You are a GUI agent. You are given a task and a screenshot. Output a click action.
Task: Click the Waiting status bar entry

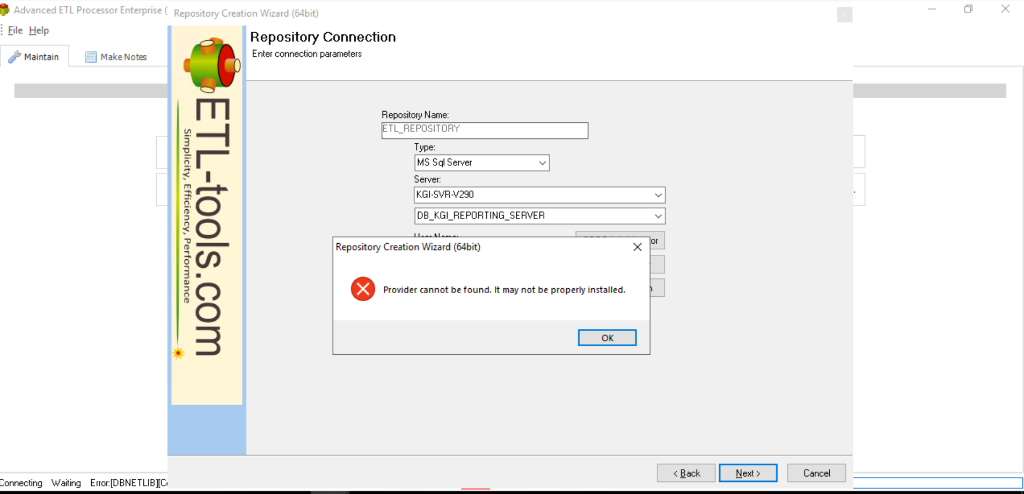click(x=66, y=483)
